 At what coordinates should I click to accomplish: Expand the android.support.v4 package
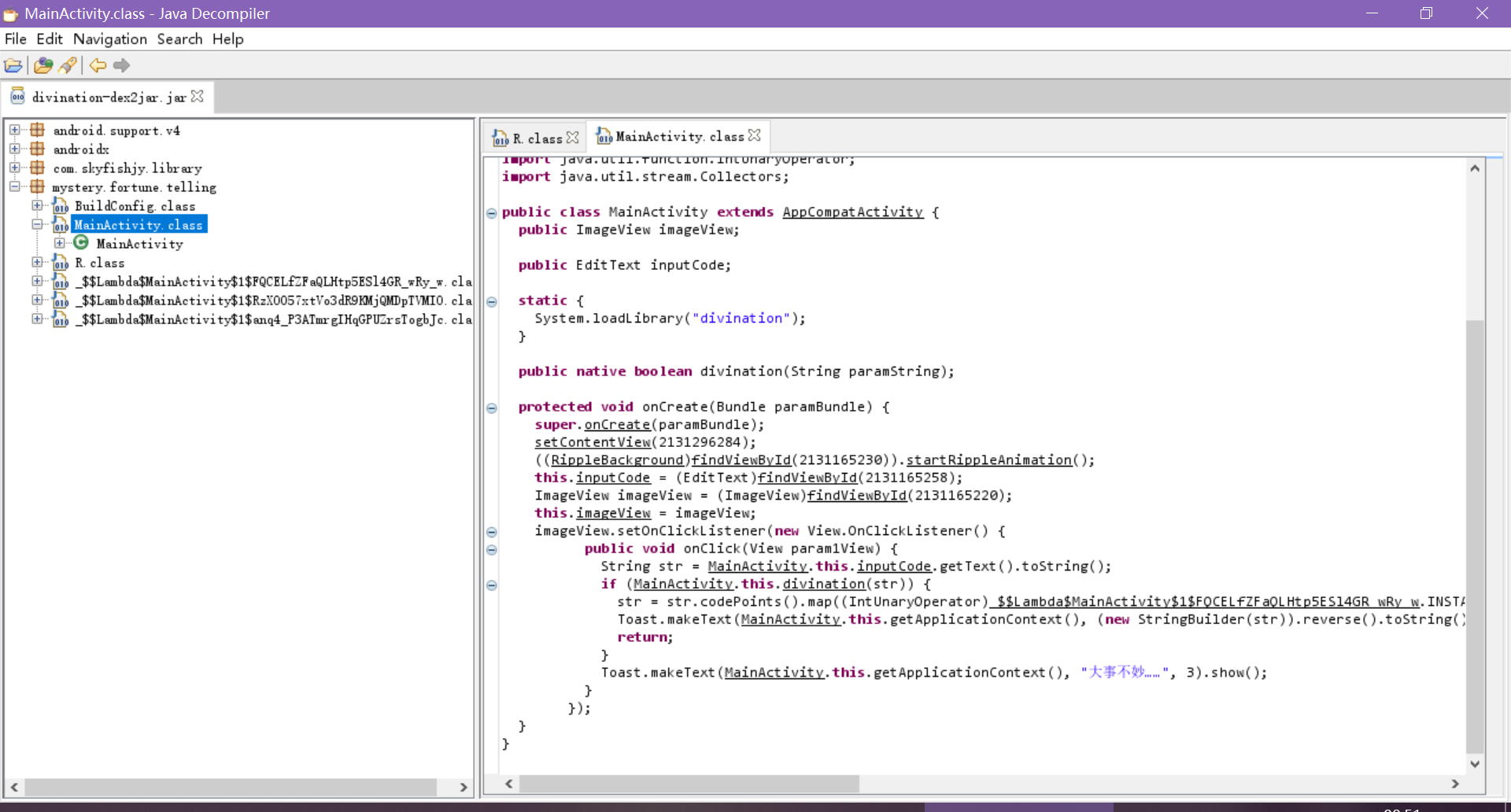pyautogui.click(x=14, y=129)
